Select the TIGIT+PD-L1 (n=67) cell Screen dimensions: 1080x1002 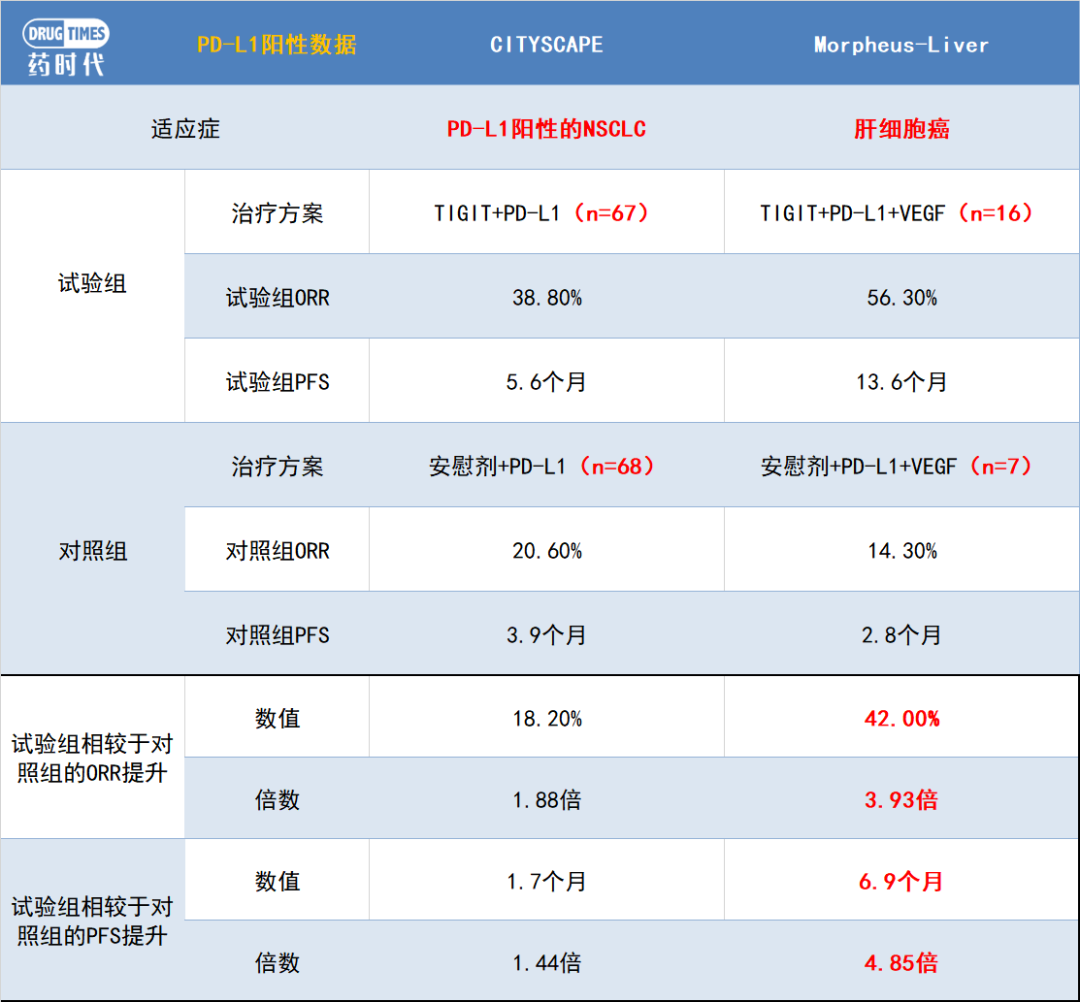[546, 213]
